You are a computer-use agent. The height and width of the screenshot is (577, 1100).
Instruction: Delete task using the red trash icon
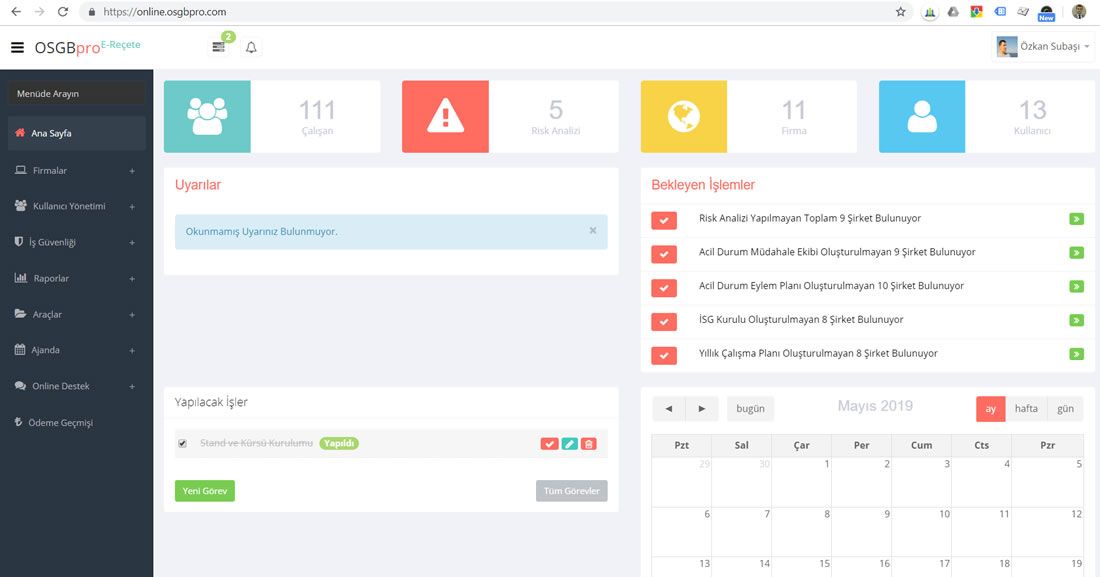(x=588, y=443)
